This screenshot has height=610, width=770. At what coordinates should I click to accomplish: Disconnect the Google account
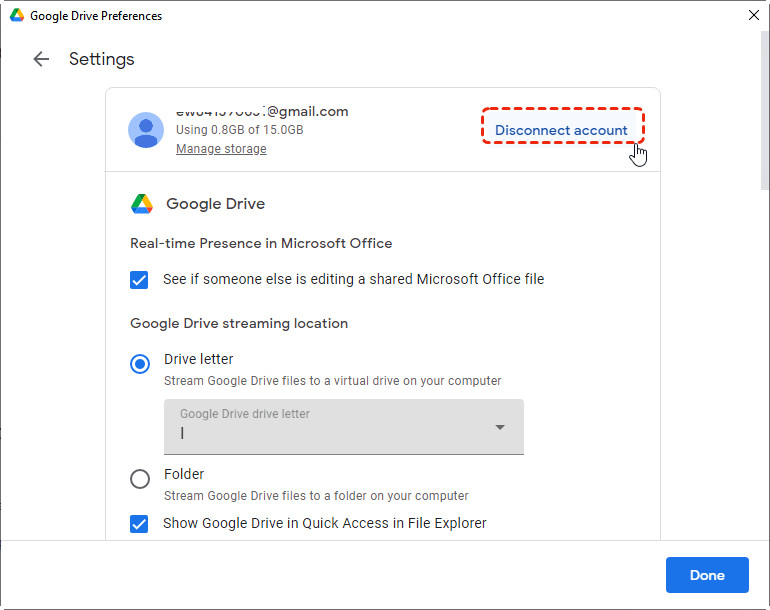[561, 130]
